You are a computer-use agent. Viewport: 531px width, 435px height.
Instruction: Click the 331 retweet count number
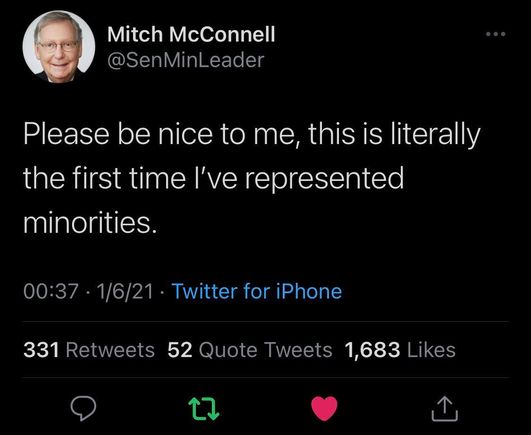pyautogui.click(x=42, y=350)
